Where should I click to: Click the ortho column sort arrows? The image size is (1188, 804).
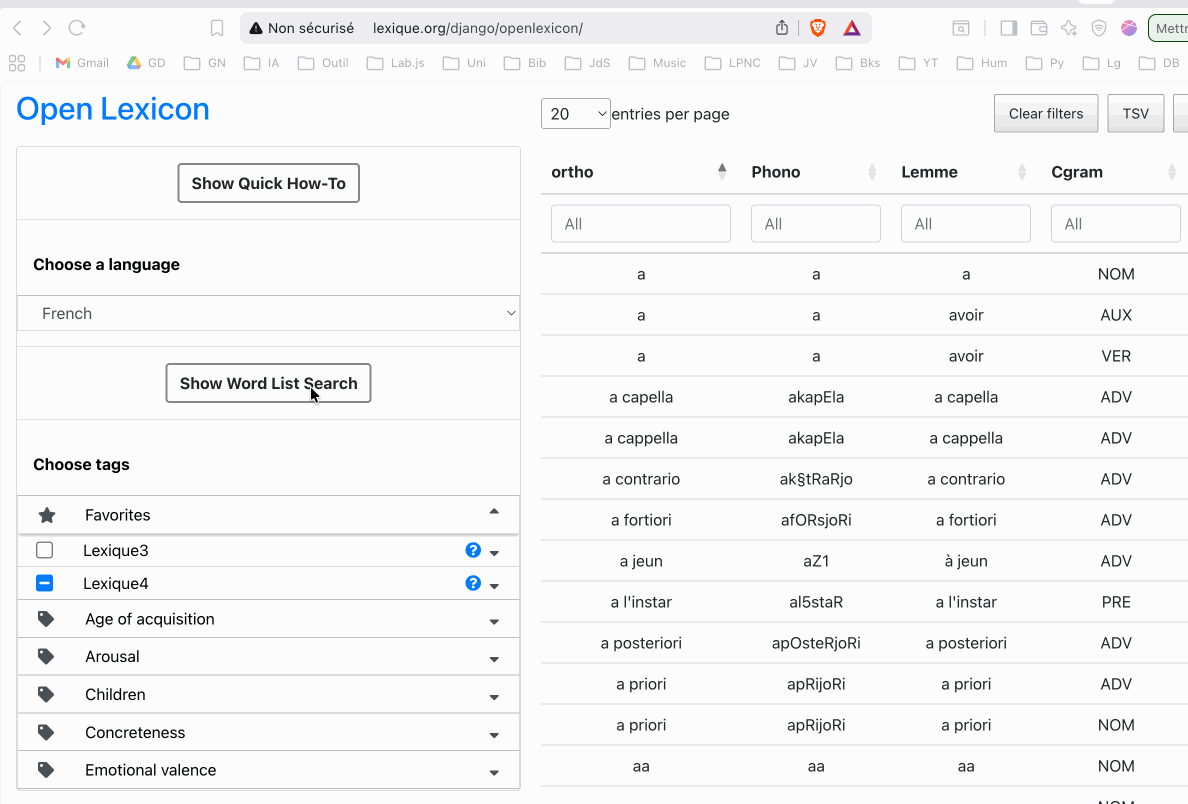coord(722,172)
